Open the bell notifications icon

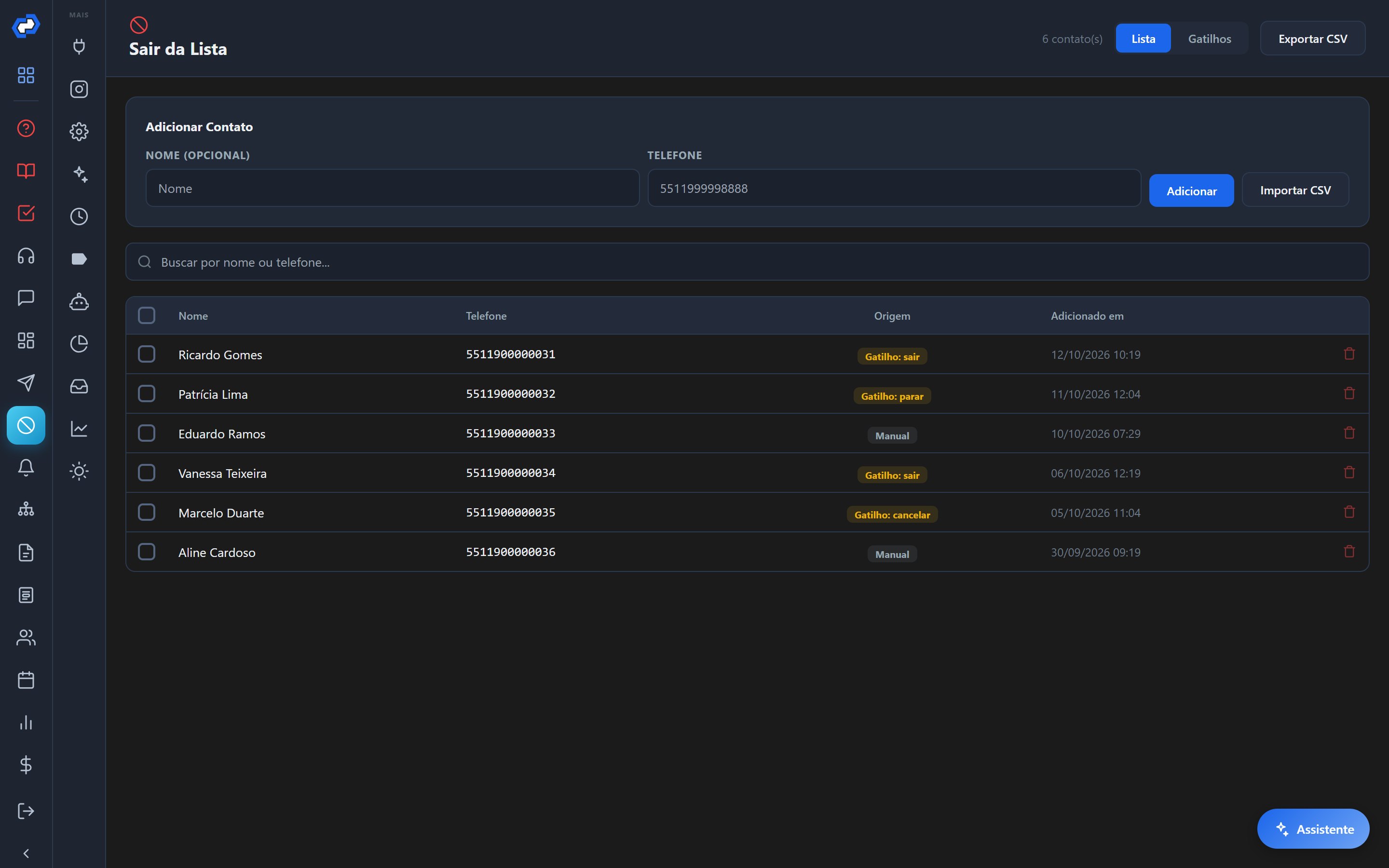tap(26, 467)
